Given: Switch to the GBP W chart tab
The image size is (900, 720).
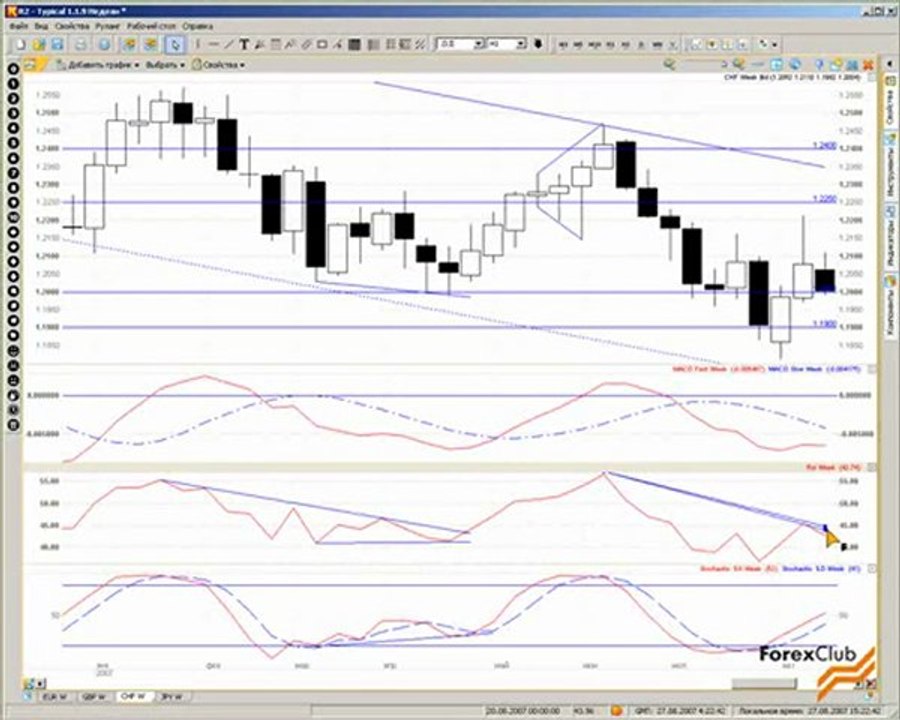Looking at the screenshot, I should (x=95, y=697).
